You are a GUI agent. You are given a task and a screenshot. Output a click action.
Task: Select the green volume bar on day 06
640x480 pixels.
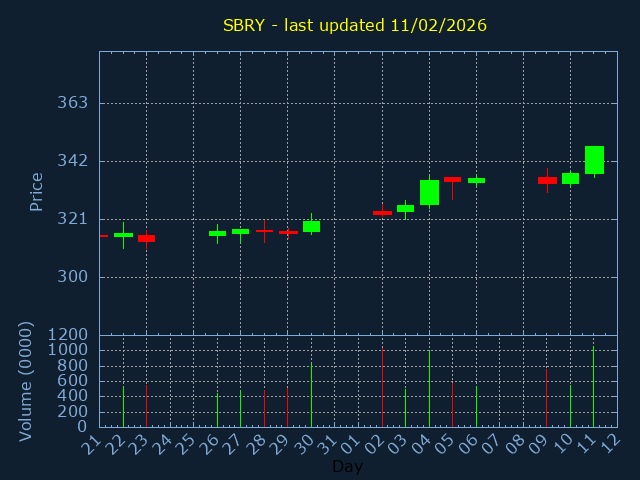[476, 406]
